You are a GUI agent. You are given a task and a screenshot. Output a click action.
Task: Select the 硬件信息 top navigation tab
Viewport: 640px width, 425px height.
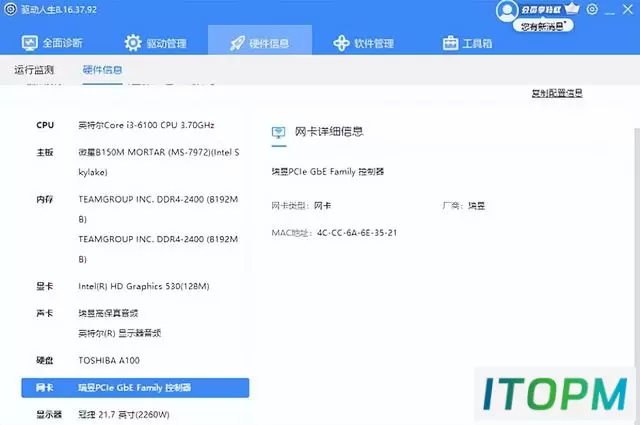(260, 42)
